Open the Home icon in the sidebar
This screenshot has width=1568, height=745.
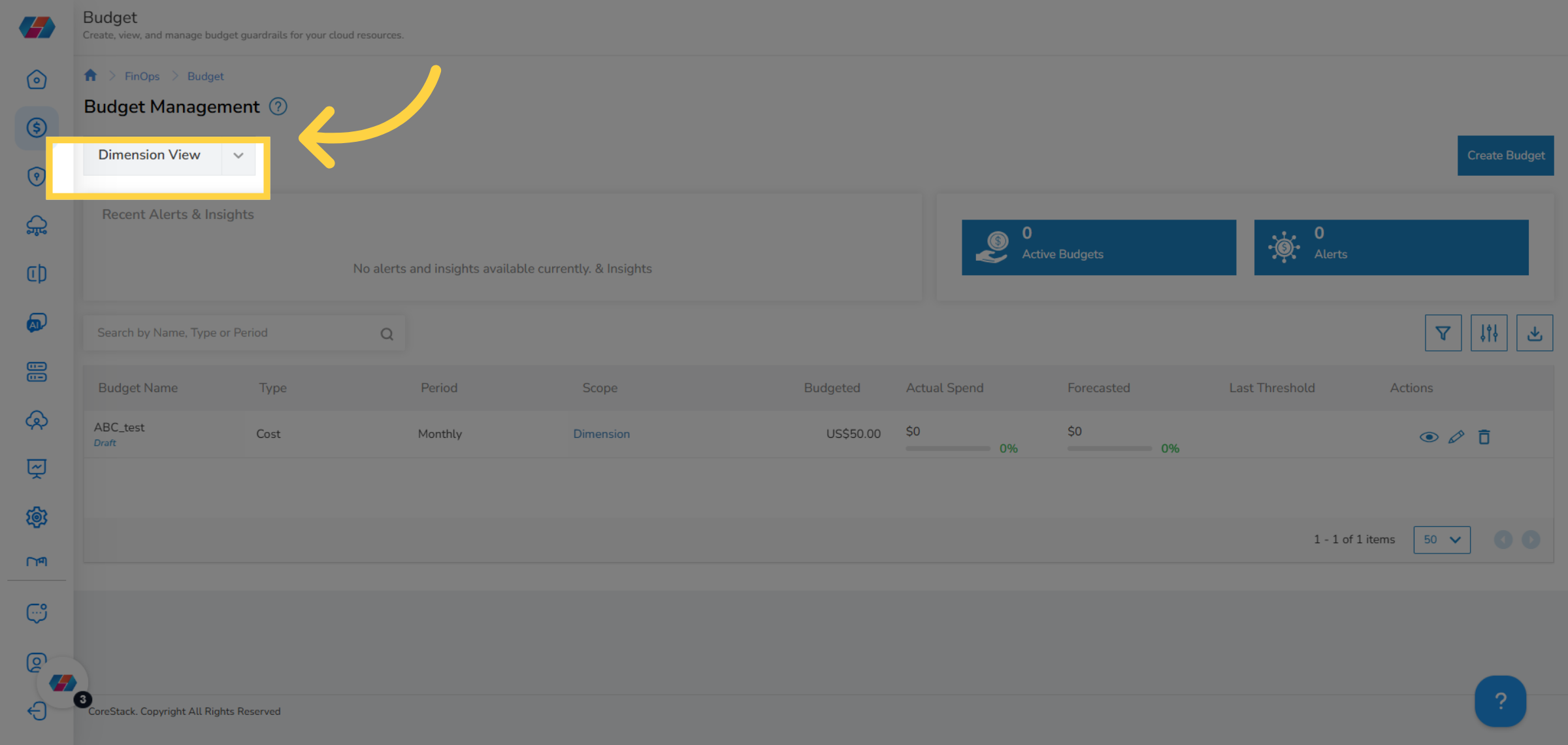(37, 79)
